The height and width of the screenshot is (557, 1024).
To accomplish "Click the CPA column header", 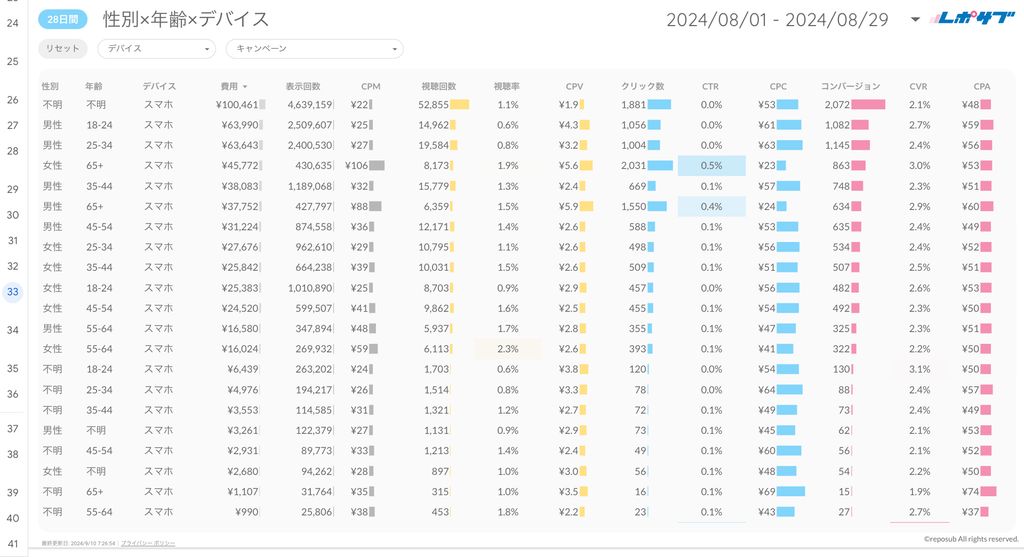I will point(981,86).
